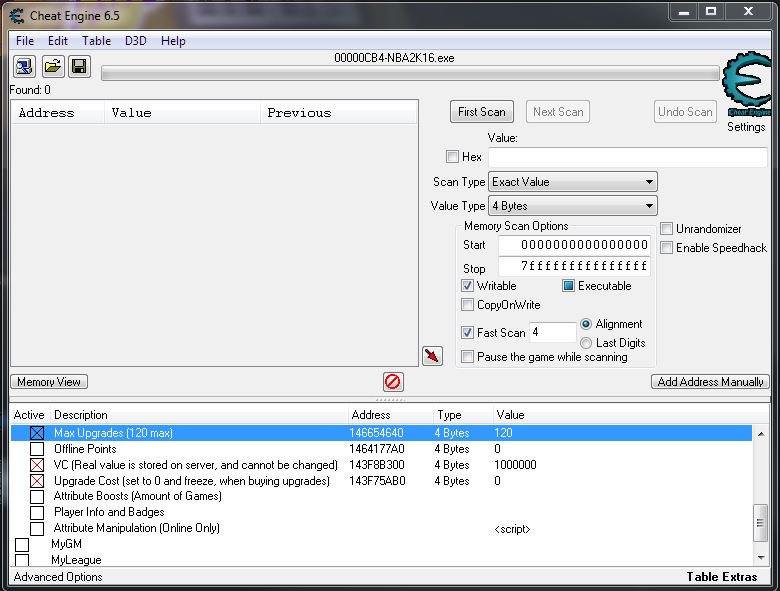
Task: Click the Cheat Engine title bar icon
Action: click(16, 15)
